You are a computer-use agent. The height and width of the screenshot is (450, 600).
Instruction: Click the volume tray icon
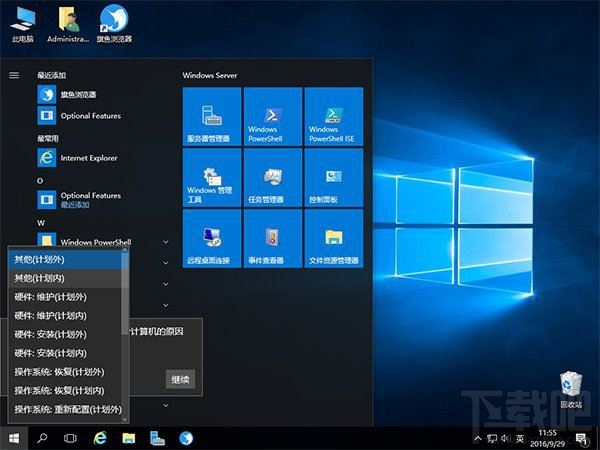coord(505,439)
